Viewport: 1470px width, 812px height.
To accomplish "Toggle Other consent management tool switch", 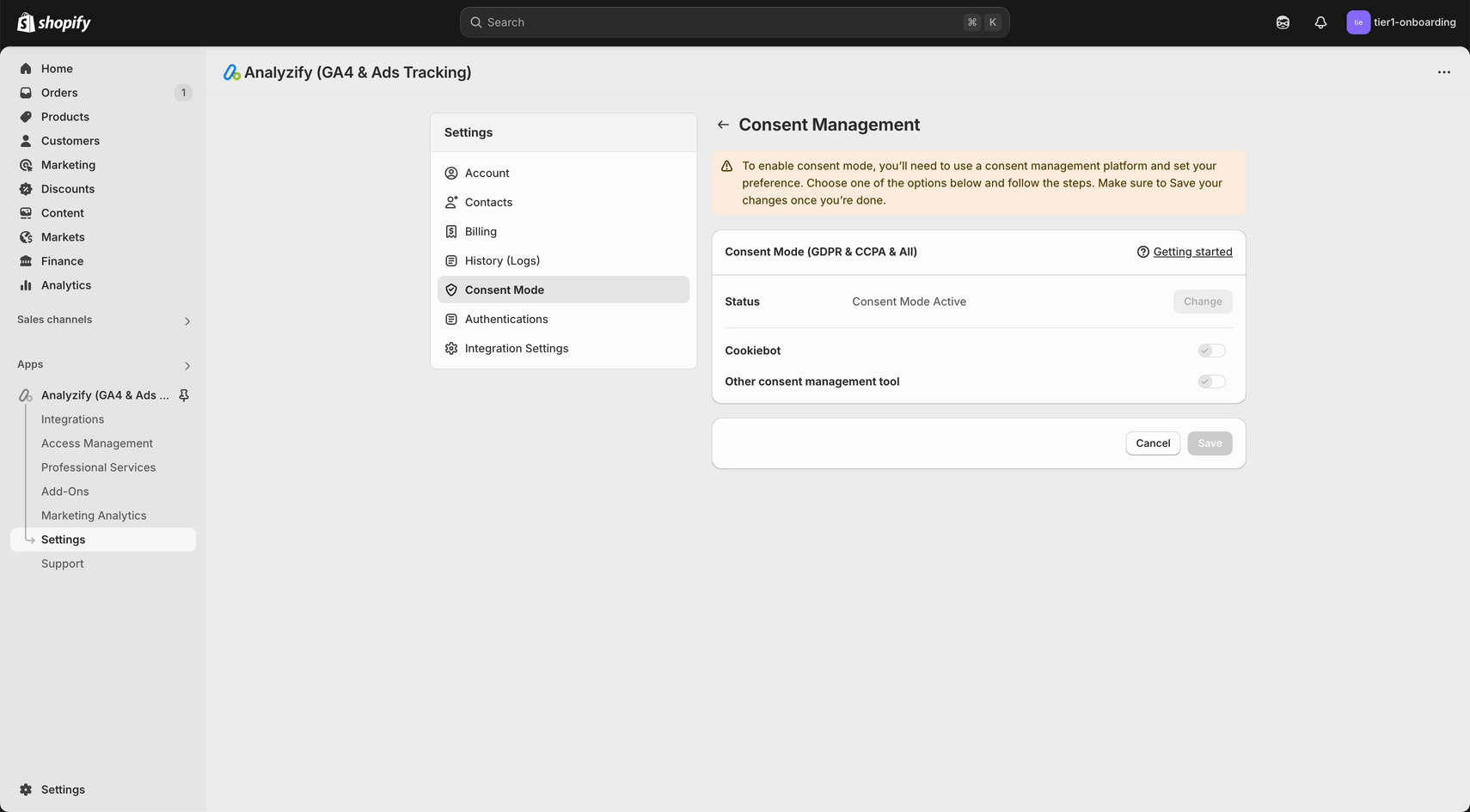I will (1212, 382).
